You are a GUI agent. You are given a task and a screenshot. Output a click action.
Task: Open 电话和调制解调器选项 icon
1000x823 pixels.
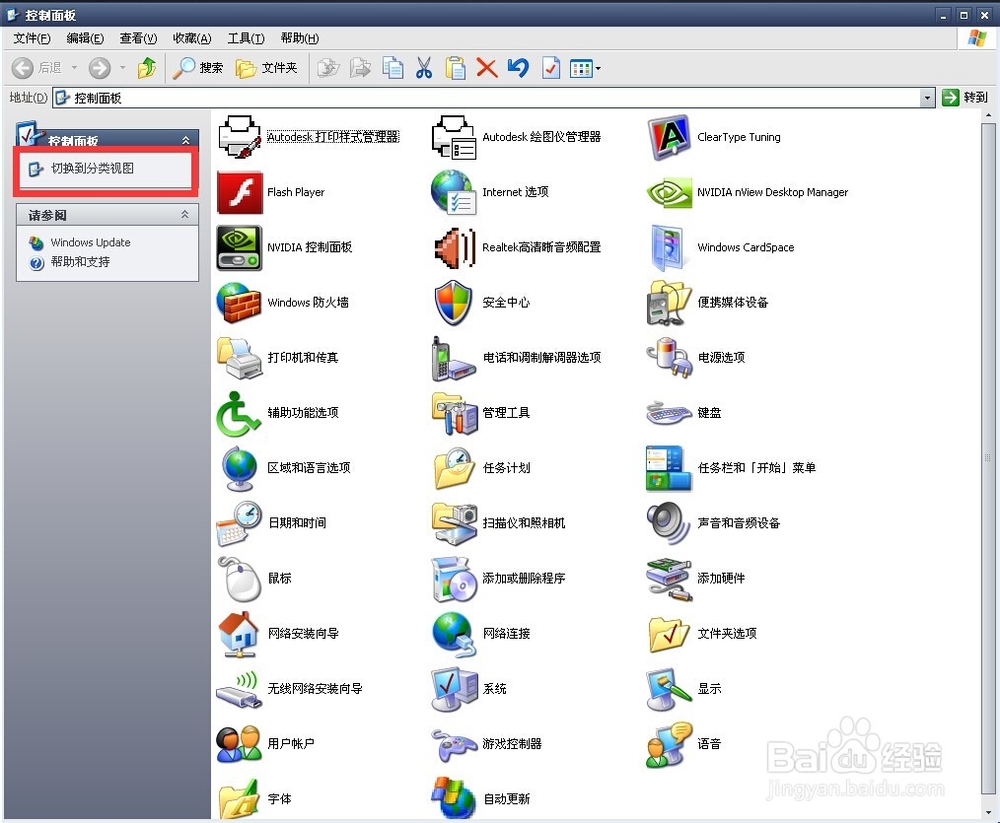(453, 358)
